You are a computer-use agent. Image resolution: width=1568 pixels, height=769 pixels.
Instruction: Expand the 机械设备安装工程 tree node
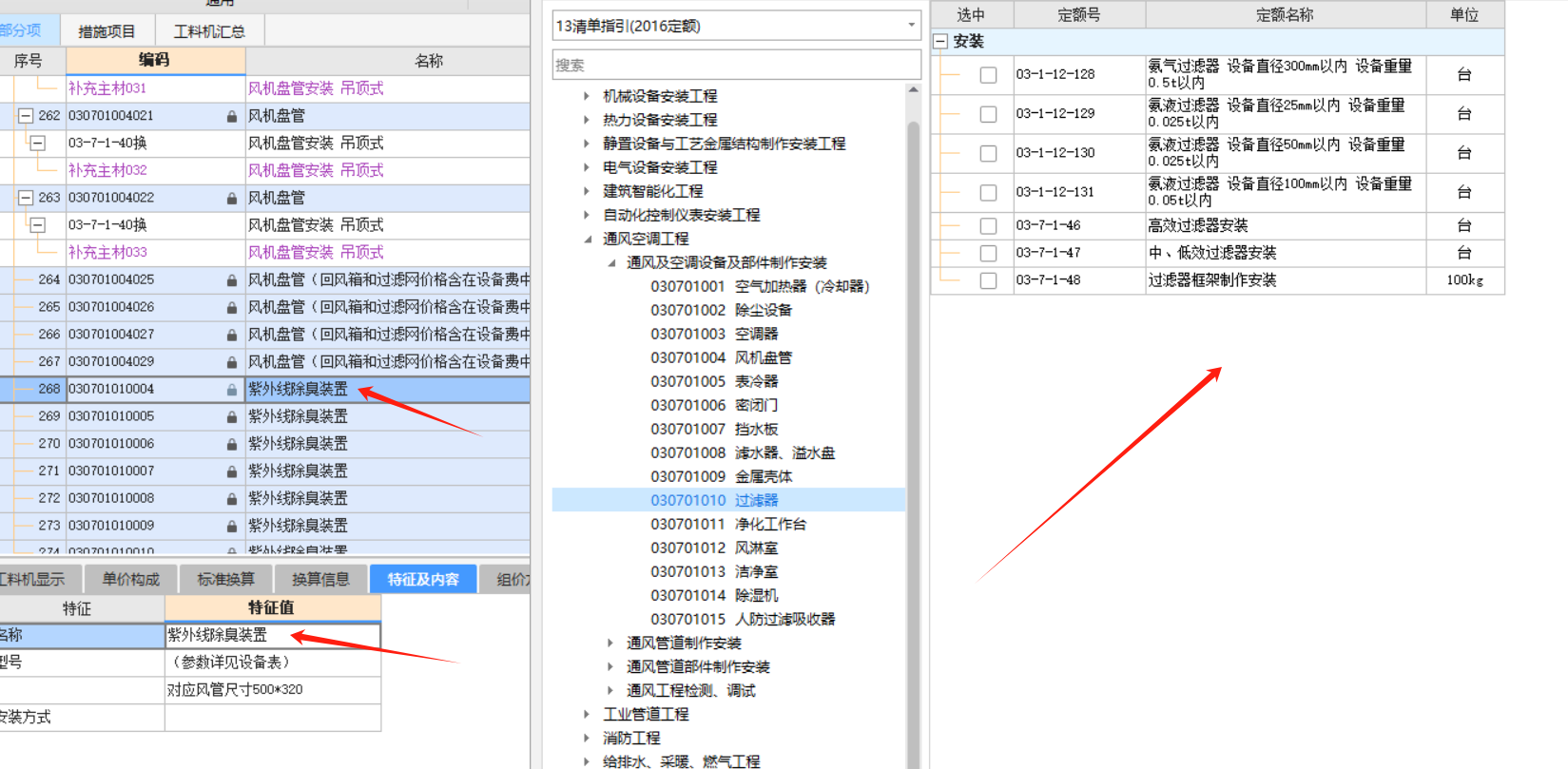coord(587,96)
